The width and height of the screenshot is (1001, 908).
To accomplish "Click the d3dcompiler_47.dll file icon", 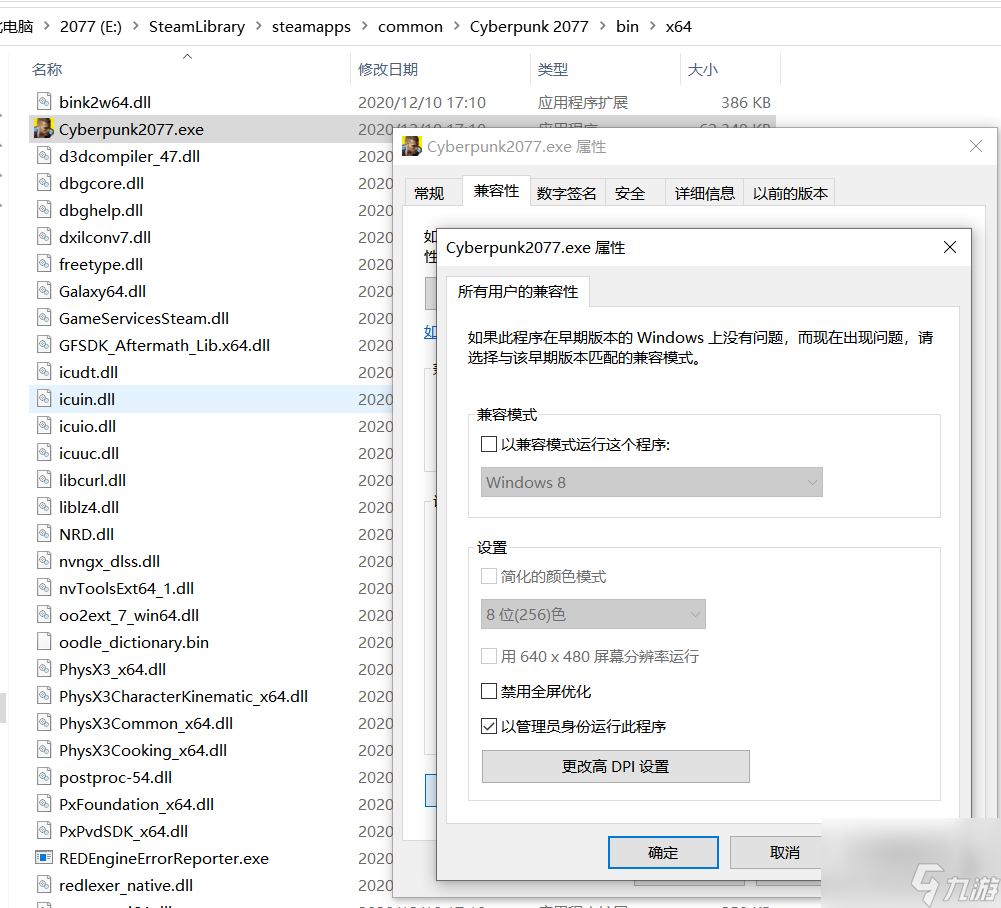I will click(44, 156).
